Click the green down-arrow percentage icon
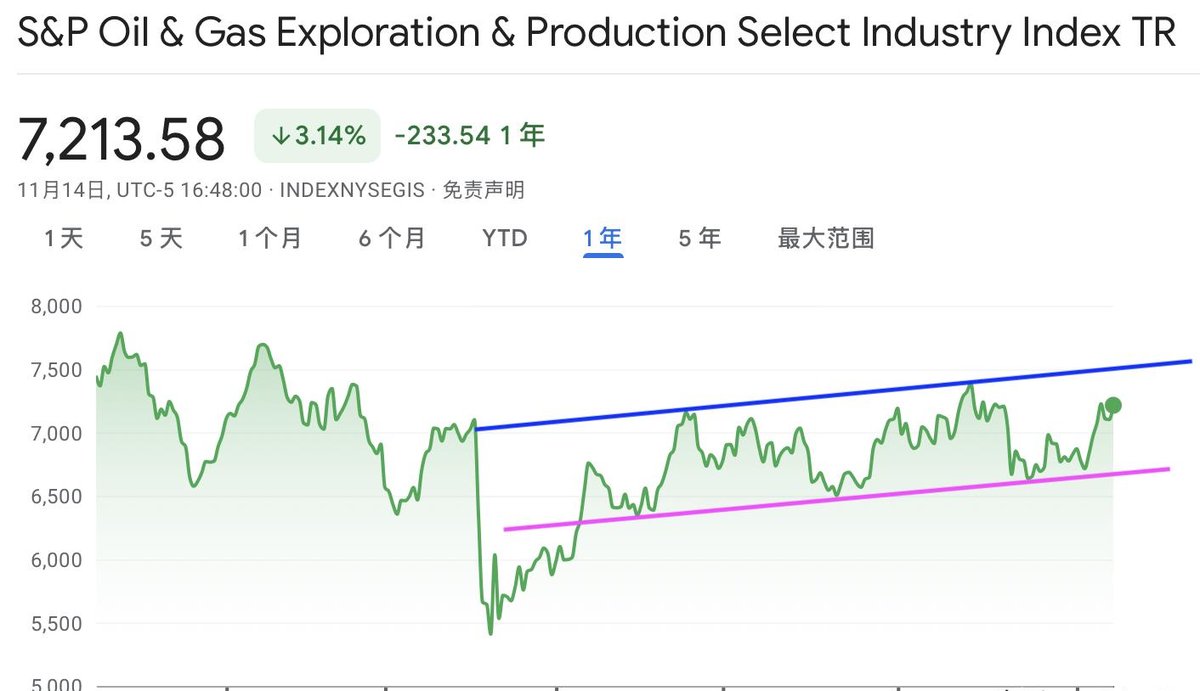Viewport: 1200px width, 691px height. pos(280,133)
